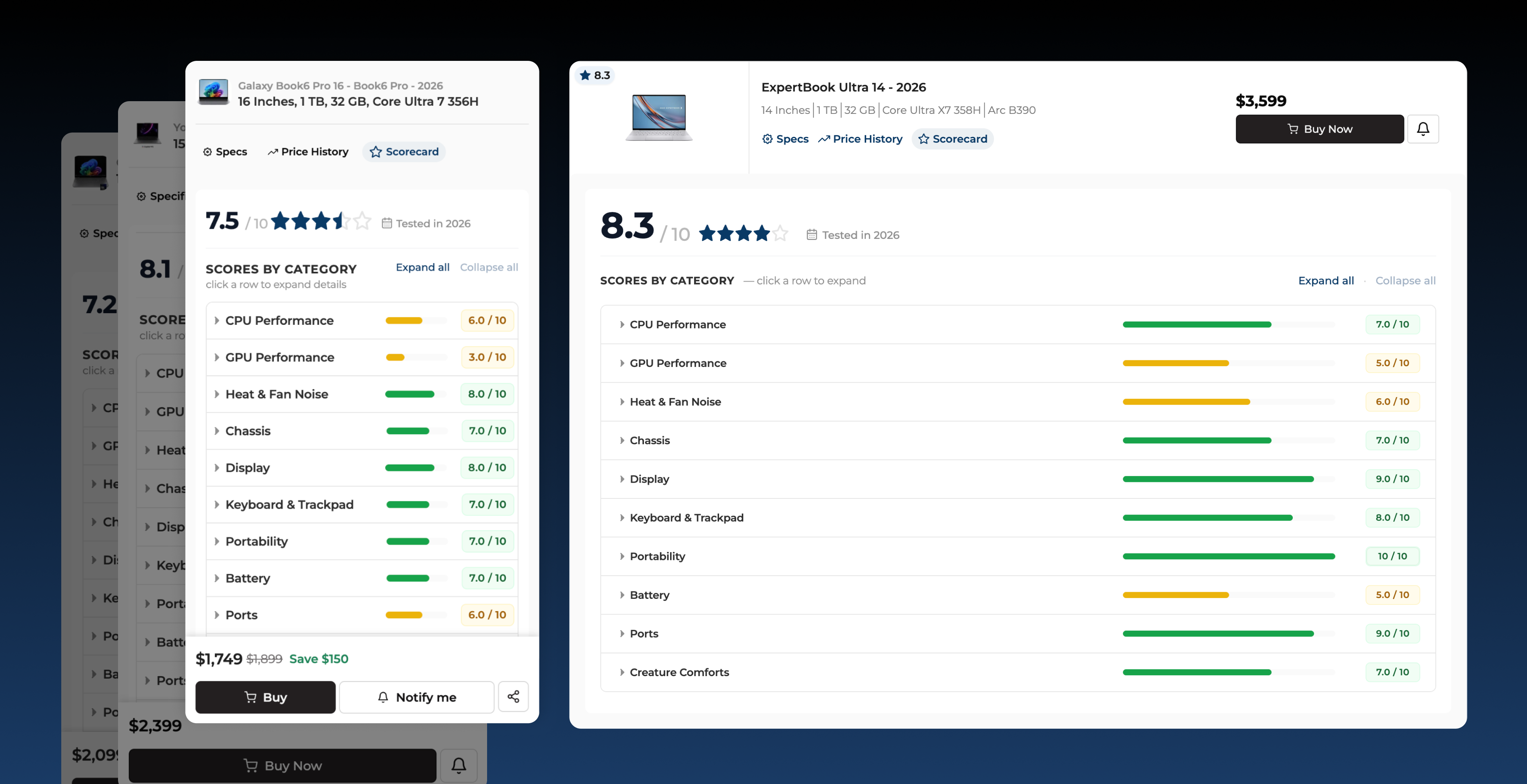Expand Keyboard & Trackpad in Galaxy Book6 card

pos(362,504)
